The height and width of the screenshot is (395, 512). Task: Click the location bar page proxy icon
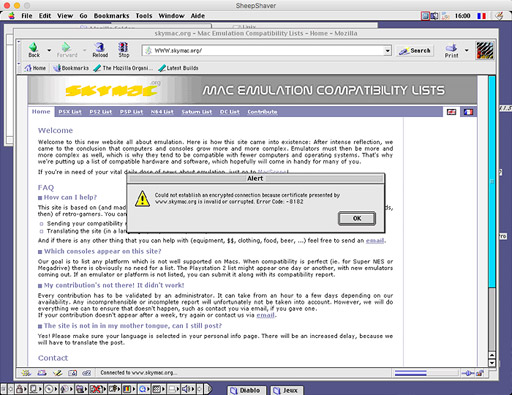point(148,50)
